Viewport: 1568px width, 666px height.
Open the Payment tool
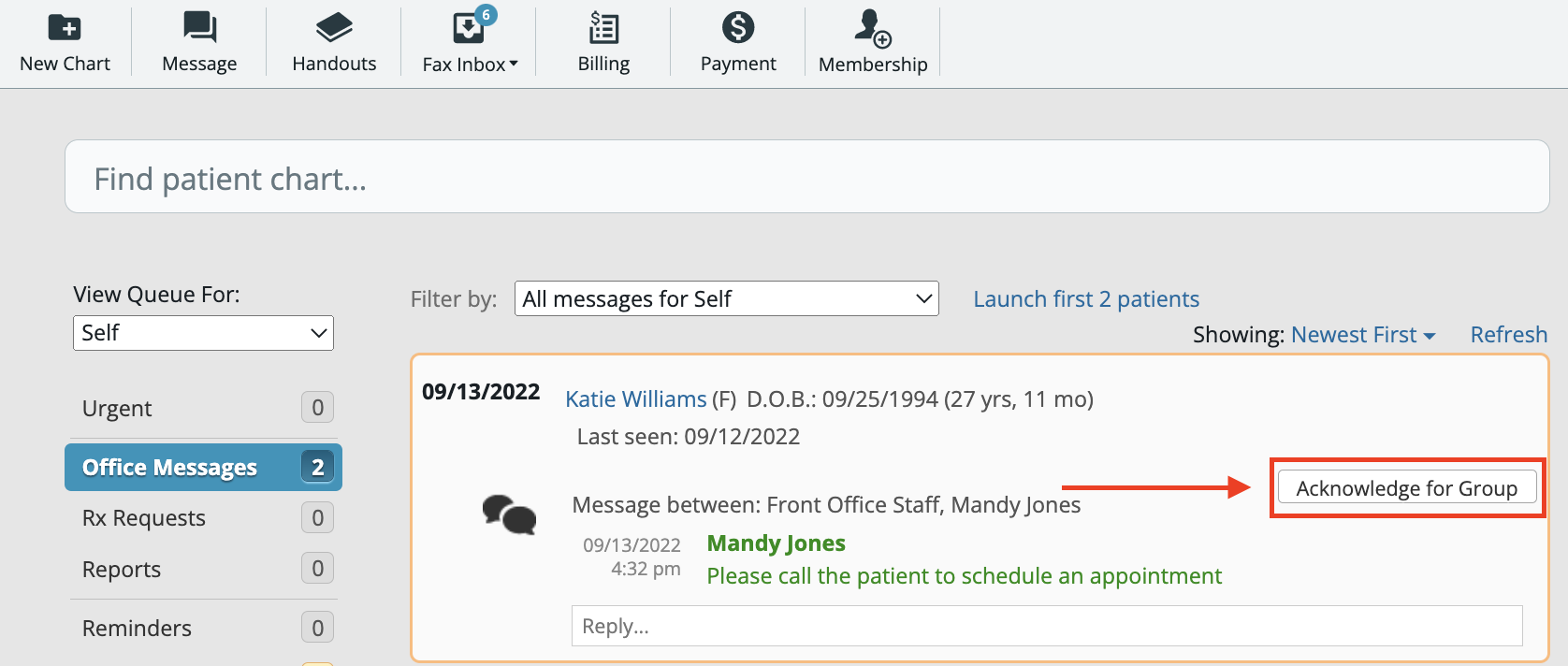tap(737, 41)
